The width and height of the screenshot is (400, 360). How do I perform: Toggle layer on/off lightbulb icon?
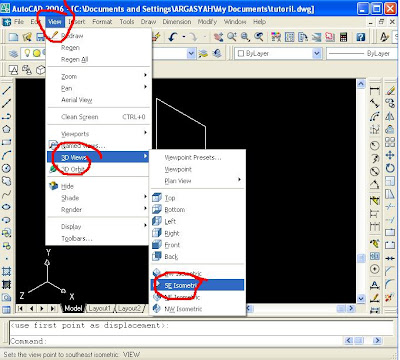point(28,53)
